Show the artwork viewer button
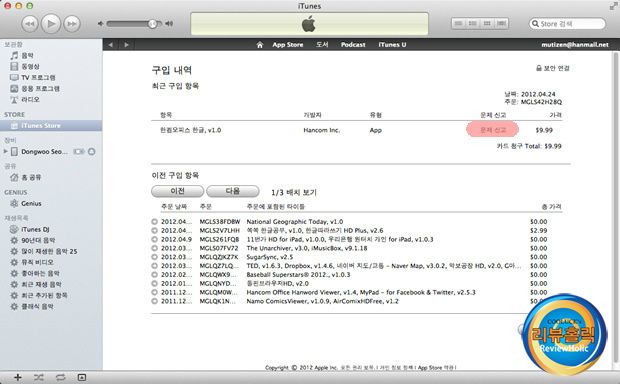 point(81,377)
